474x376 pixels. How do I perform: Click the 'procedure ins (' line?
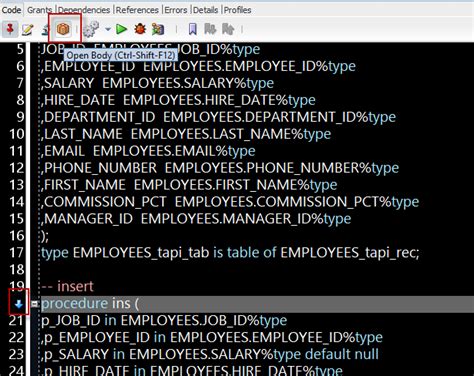point(90,304)
